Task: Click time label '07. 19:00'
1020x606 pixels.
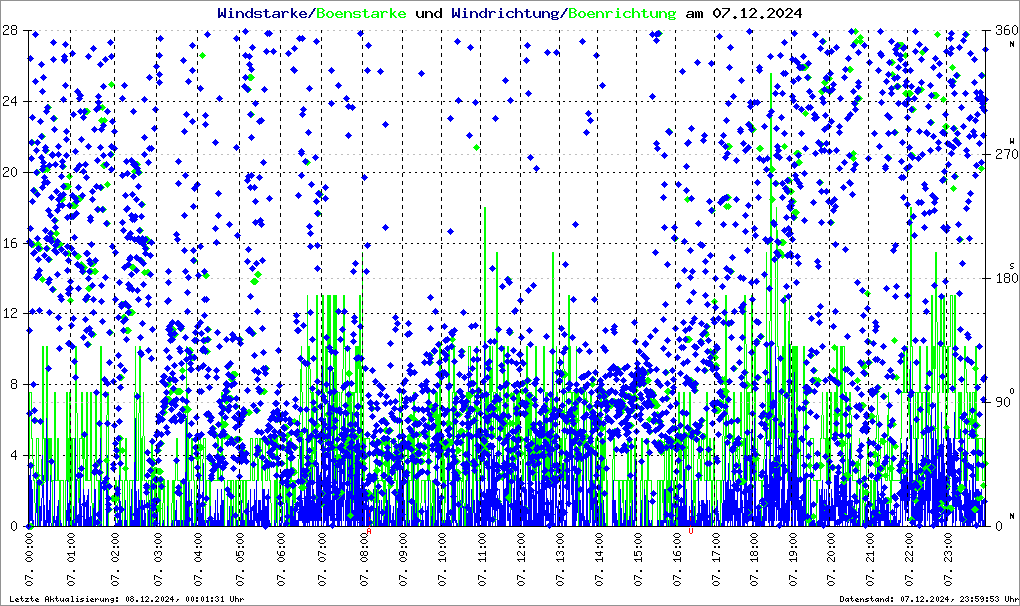Action: click(x=793, y=559)
